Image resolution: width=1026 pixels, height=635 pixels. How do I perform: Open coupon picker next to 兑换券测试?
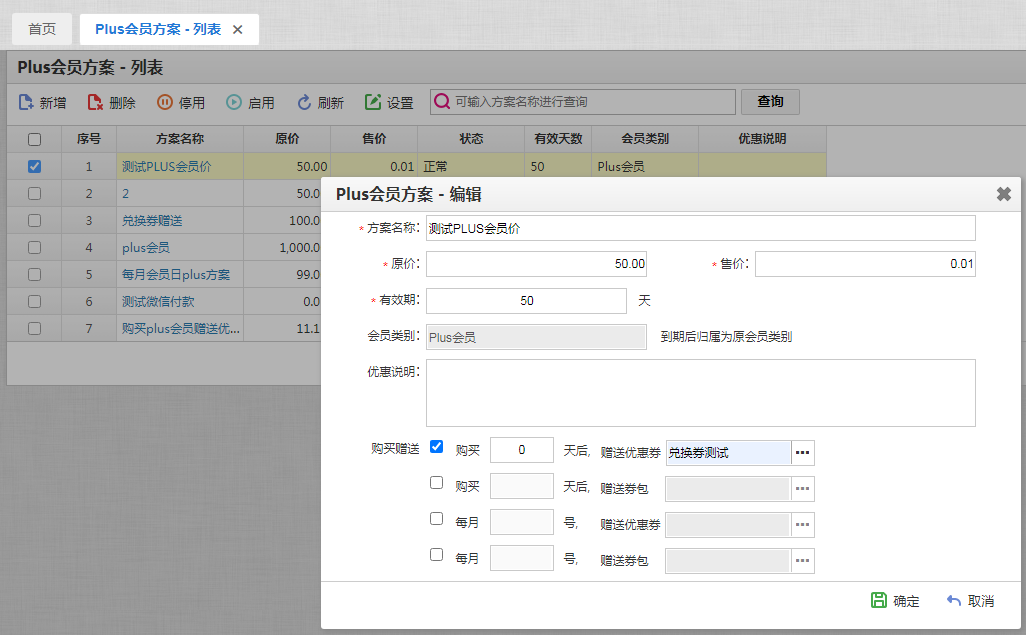(x=803, y=452)
